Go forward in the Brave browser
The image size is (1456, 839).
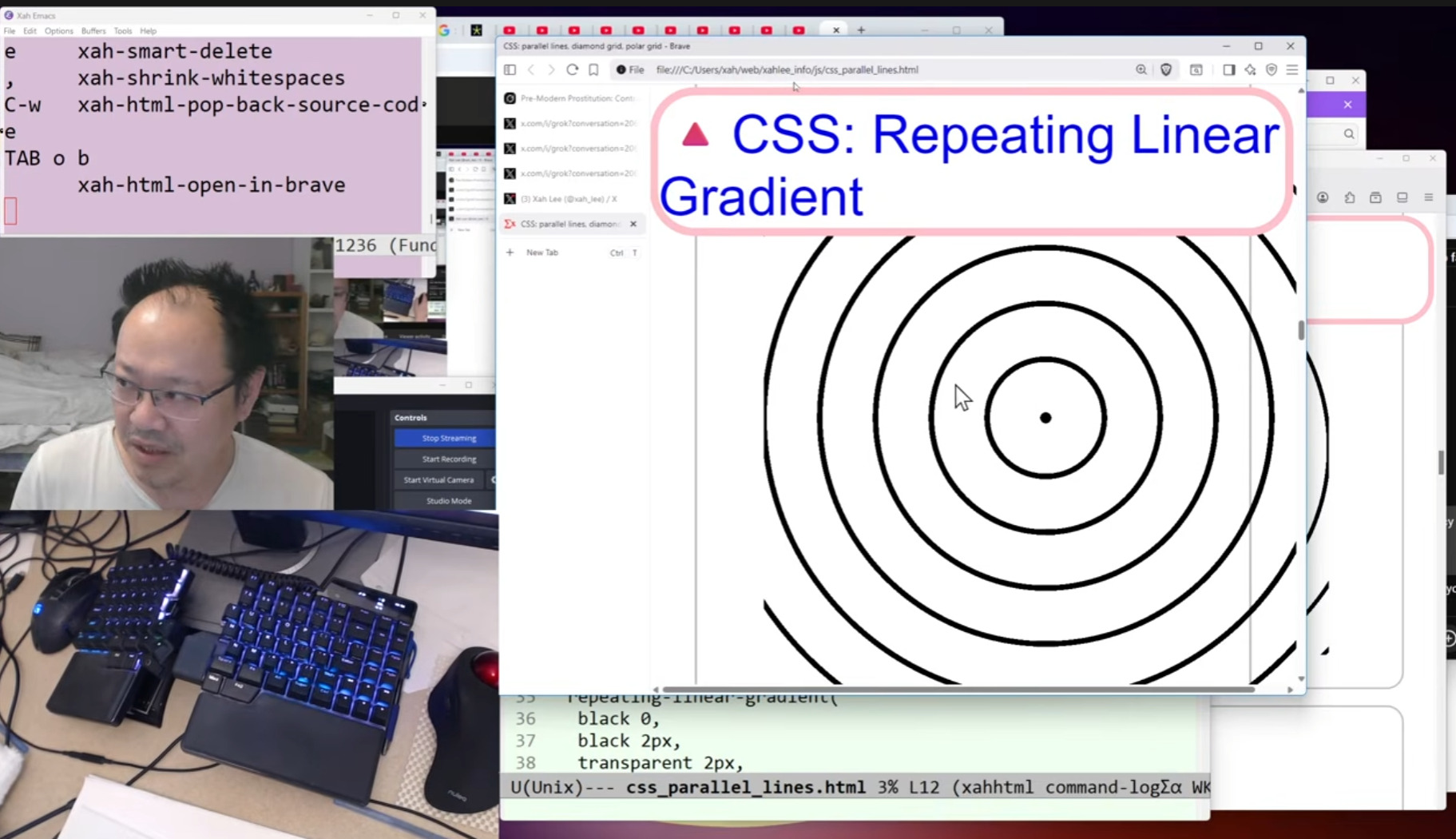click(551, 70)
